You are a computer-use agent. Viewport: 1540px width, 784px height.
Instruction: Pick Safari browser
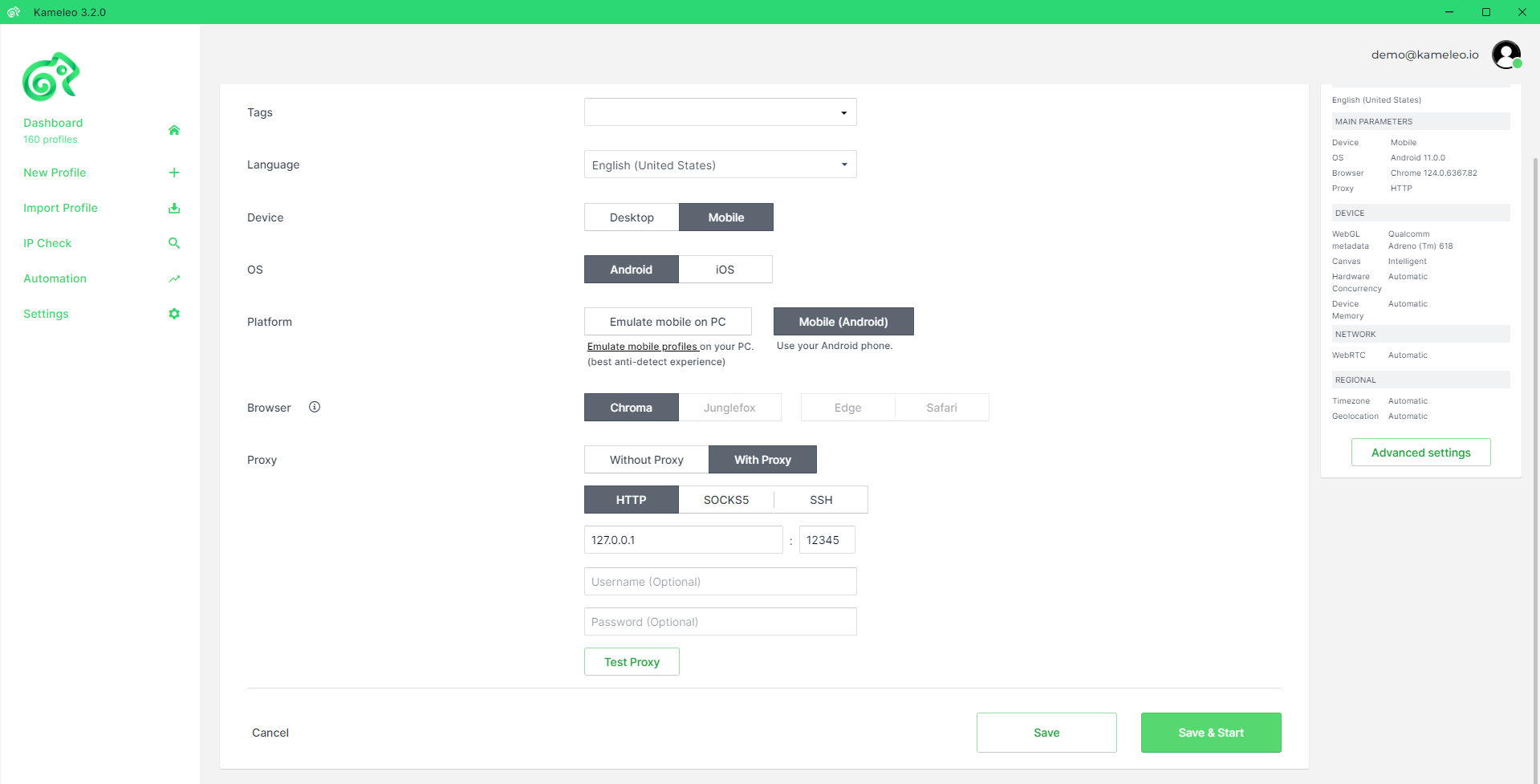click(x=942, y=408)
